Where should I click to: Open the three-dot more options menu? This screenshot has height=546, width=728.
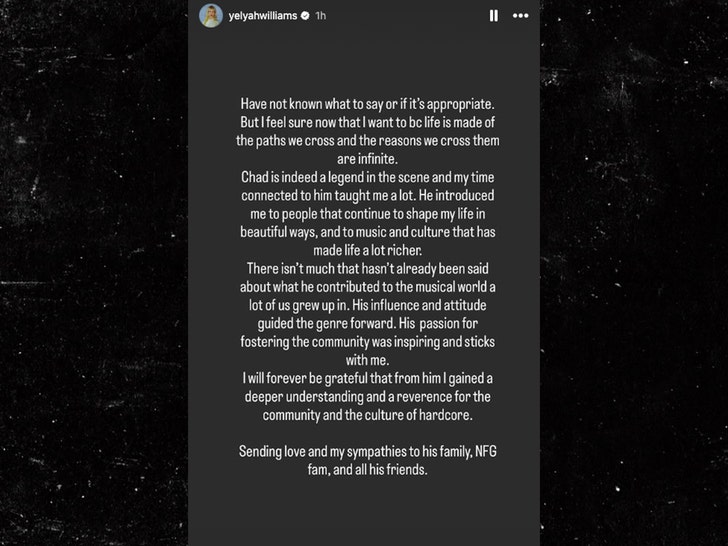pos(520,16)
